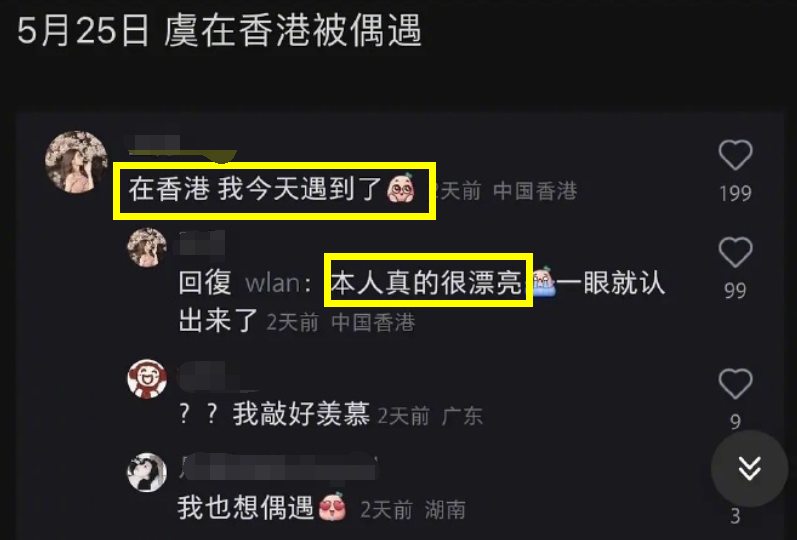Click the title 5月25日 虞在香港被偶遇
Image resolution: width=797 pixels, height=540 pixels.
point(220,31)
